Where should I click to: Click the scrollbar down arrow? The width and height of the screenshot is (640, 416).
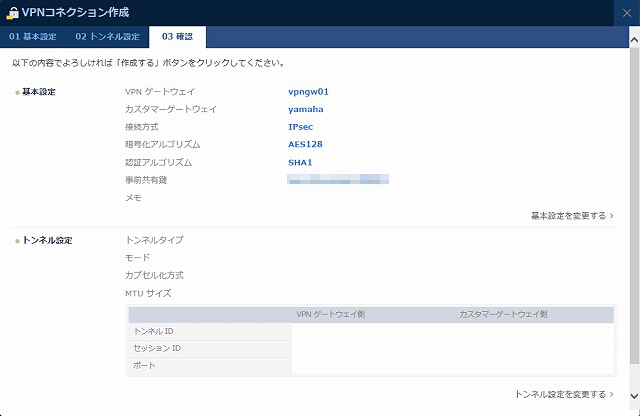point(634,396)
